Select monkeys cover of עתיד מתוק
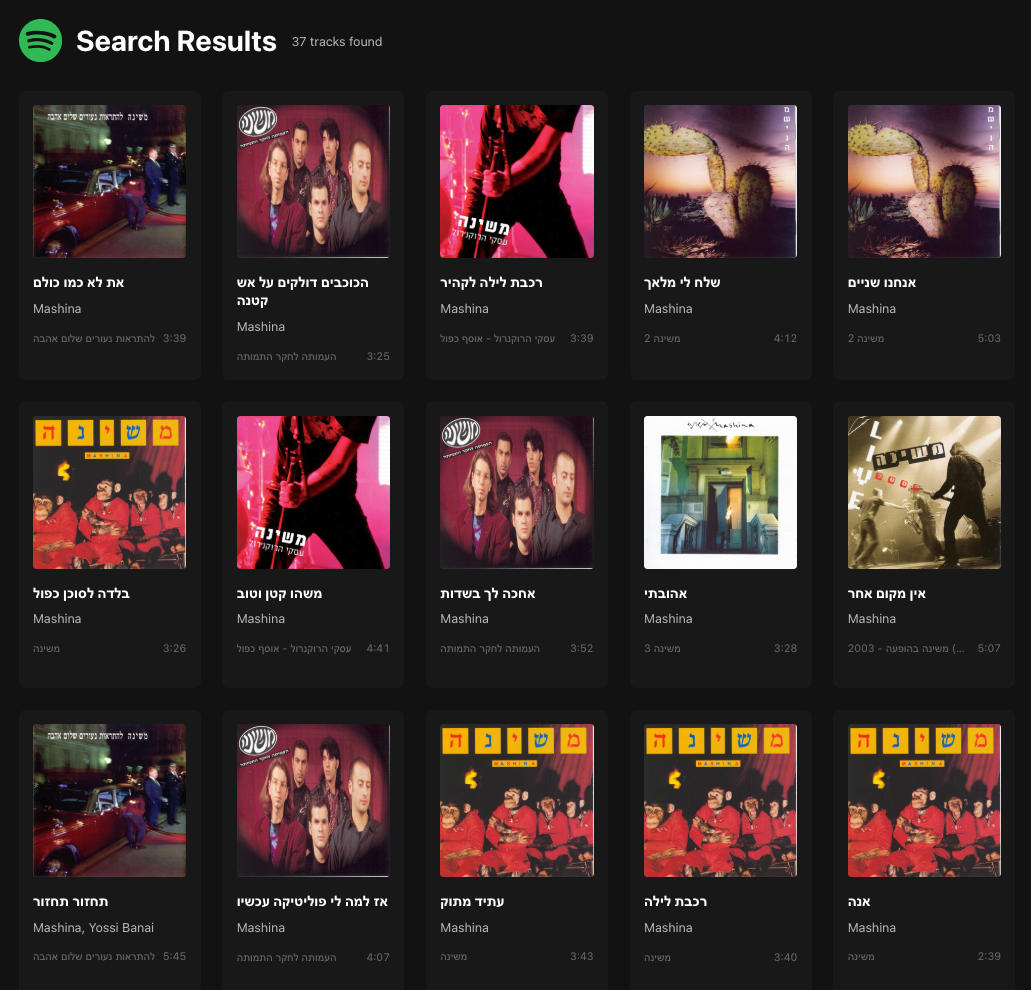The height and width of the screenshot is (990, 1031). (x=517, y=801)
